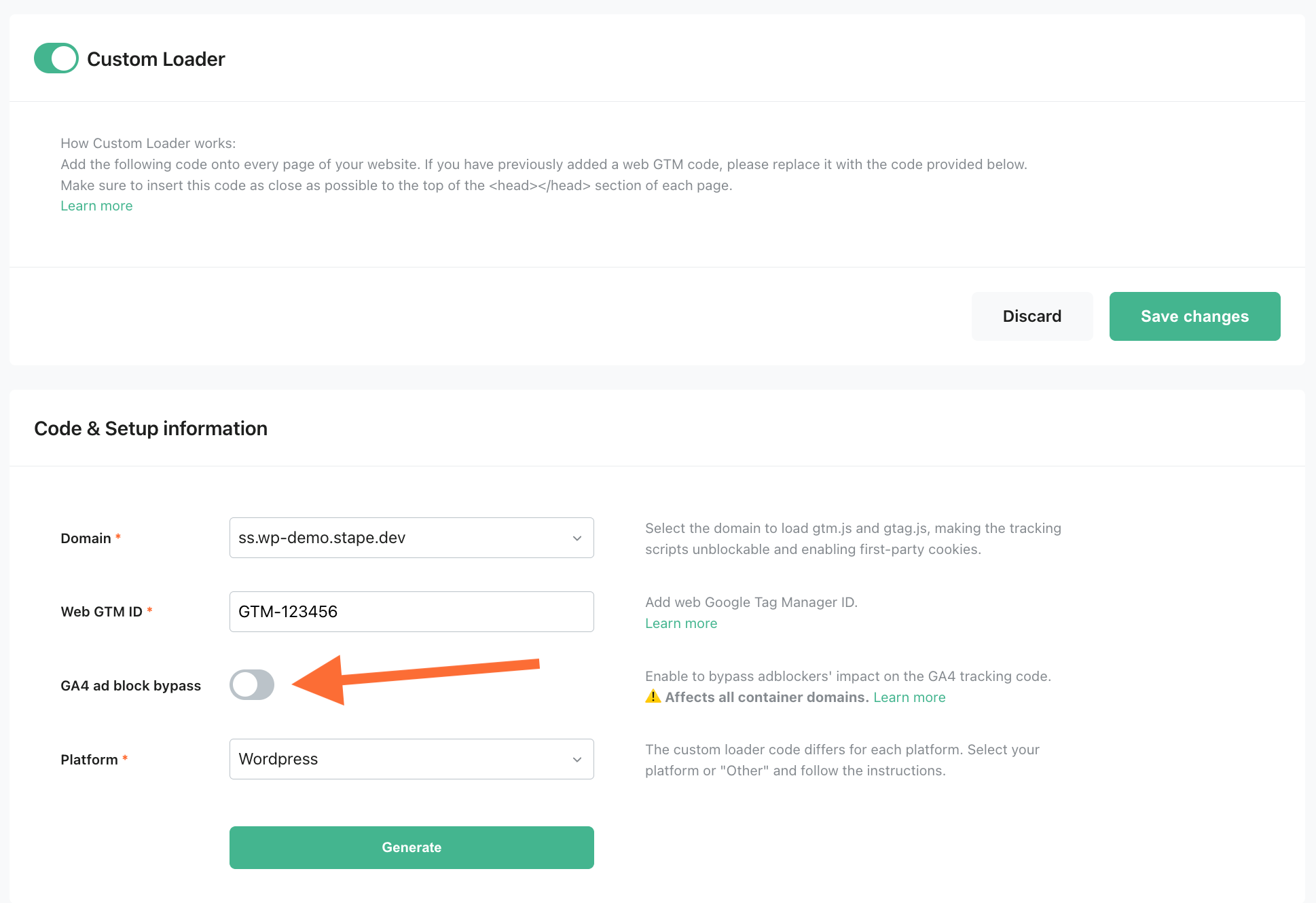Click the Discard button
The height and width of the screenshot is (903, 1316).
tap(1031, 316)
